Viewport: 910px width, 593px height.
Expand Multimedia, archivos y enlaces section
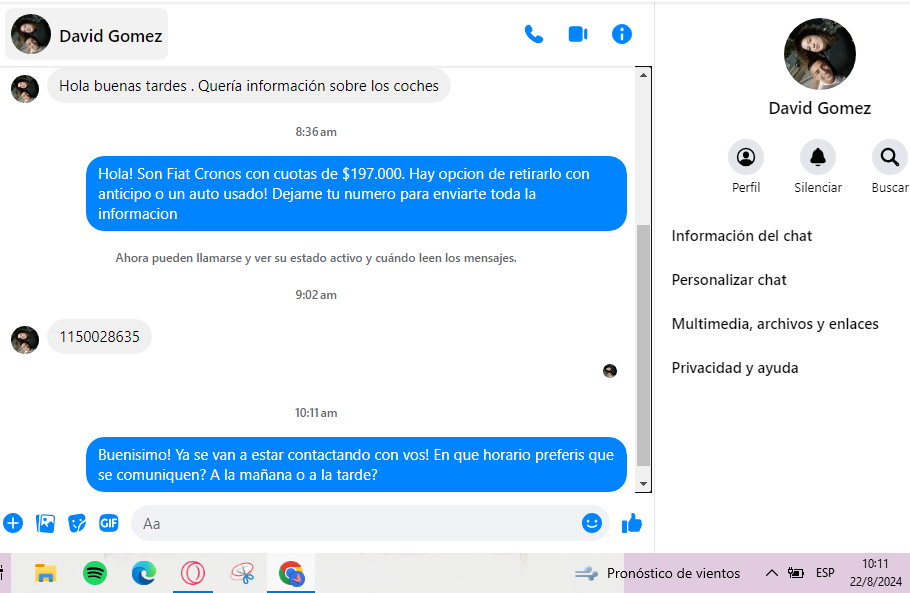(x=775, y=324)
